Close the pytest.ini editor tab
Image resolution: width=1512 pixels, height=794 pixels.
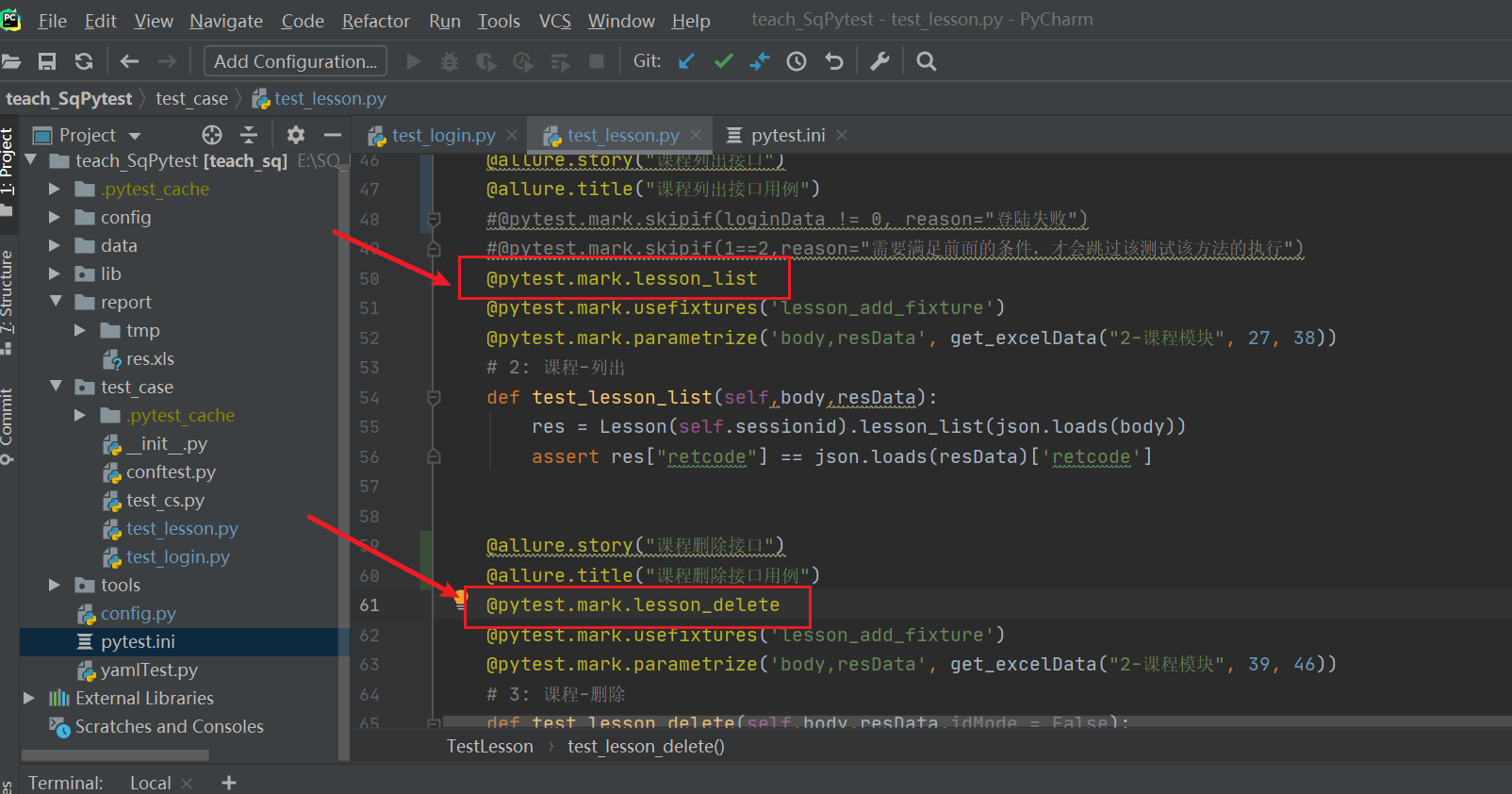pyautogui.click(x=842, y=135)
